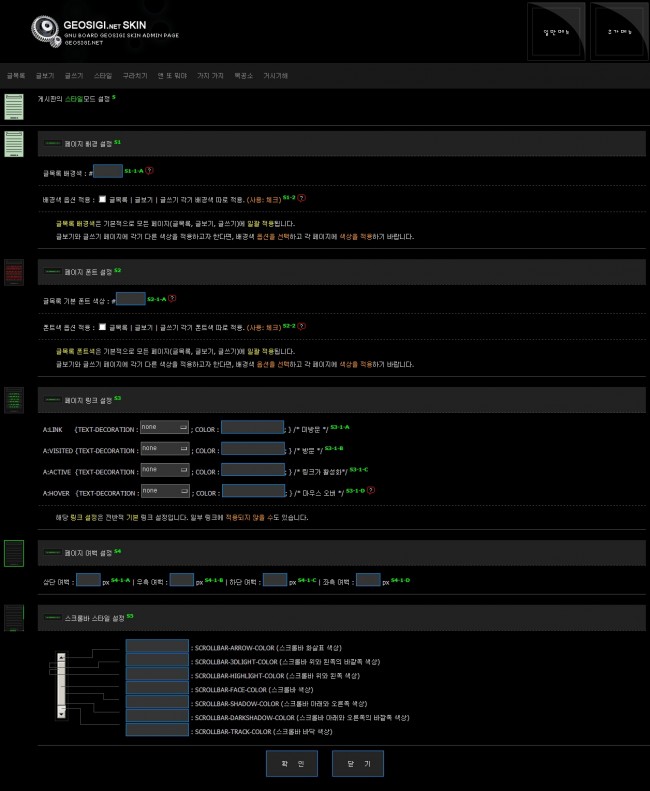Click the A:ACTIVE COLOR field
The image size is (650, 791).
(253, 470)
